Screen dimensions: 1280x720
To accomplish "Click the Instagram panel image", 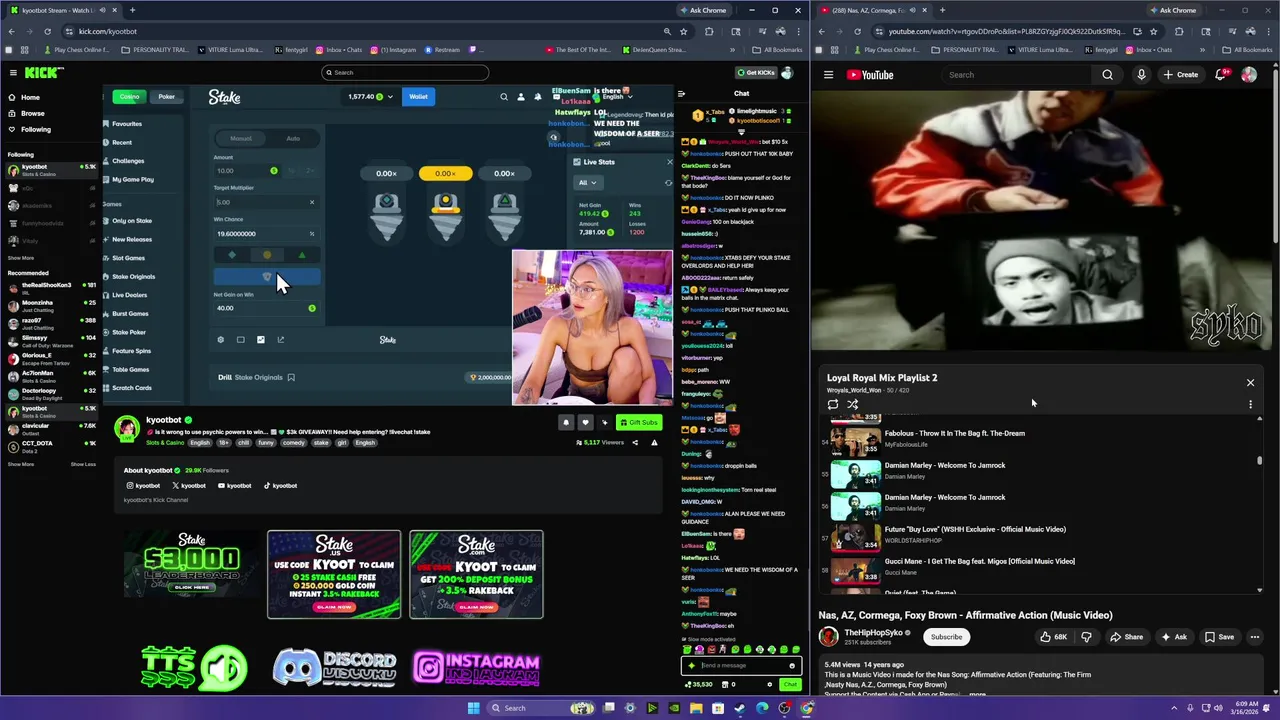I will pos(477,668).
